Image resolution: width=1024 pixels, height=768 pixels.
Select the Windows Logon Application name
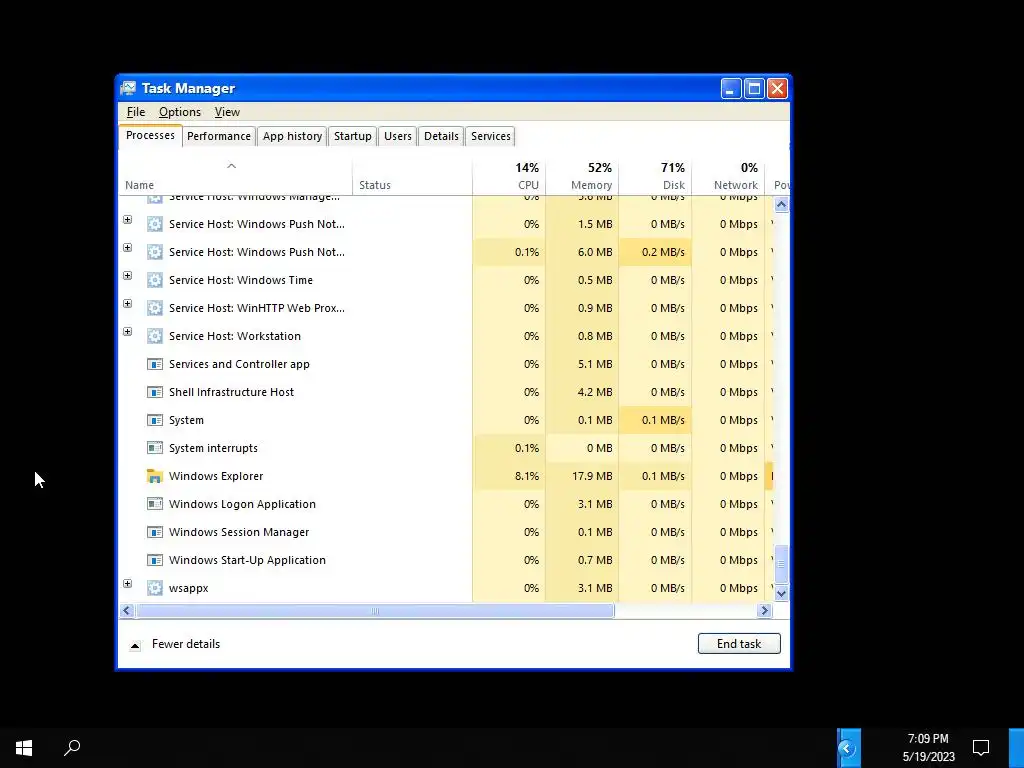click(242, 504)
